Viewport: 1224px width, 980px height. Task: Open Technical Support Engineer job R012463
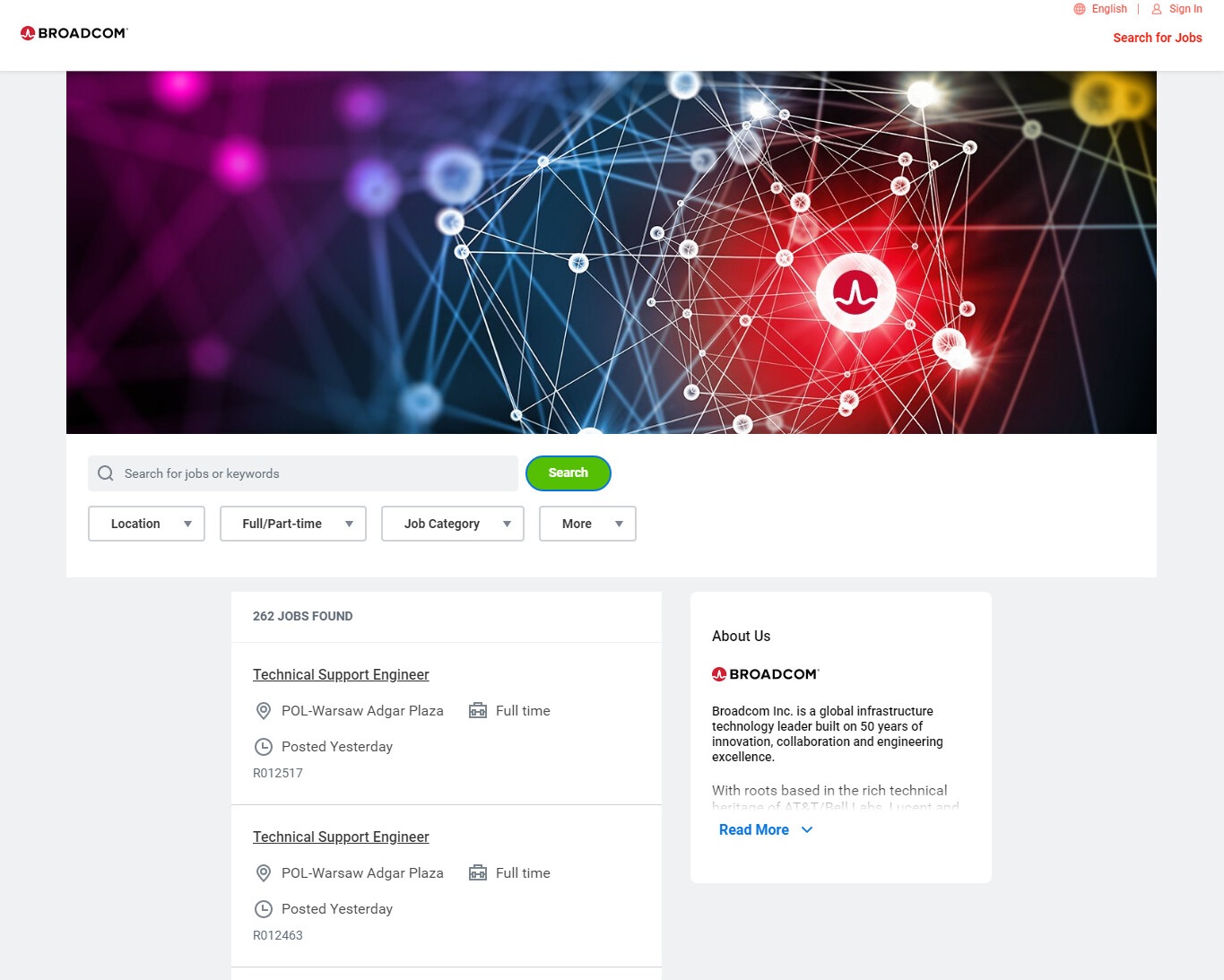(341, 837)
